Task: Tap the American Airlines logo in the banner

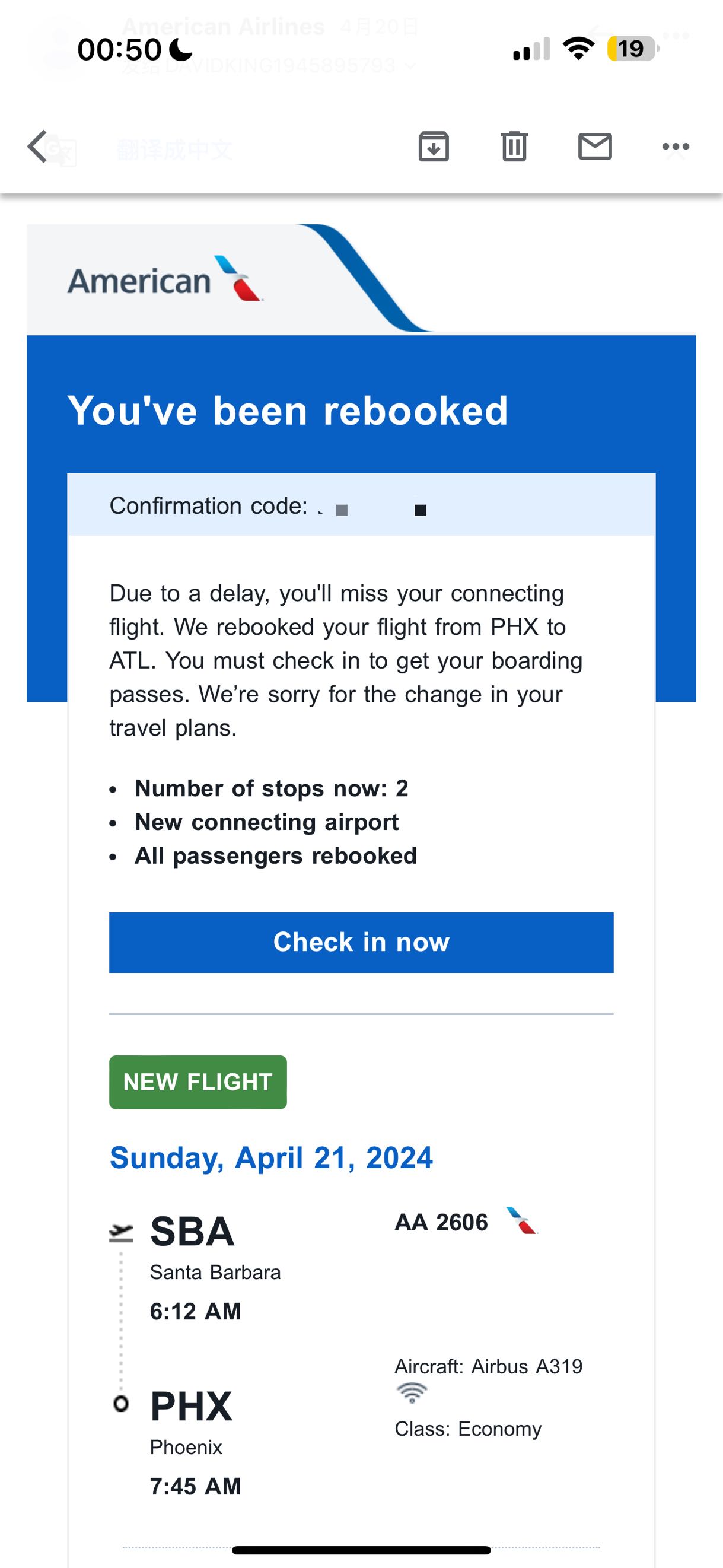Action: pos(165,281)
